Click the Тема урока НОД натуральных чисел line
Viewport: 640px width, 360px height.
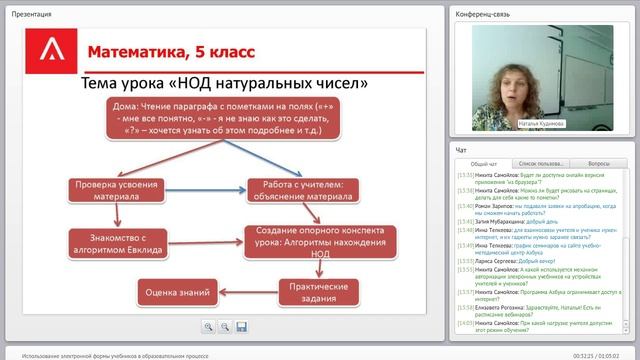pos(224,83)
